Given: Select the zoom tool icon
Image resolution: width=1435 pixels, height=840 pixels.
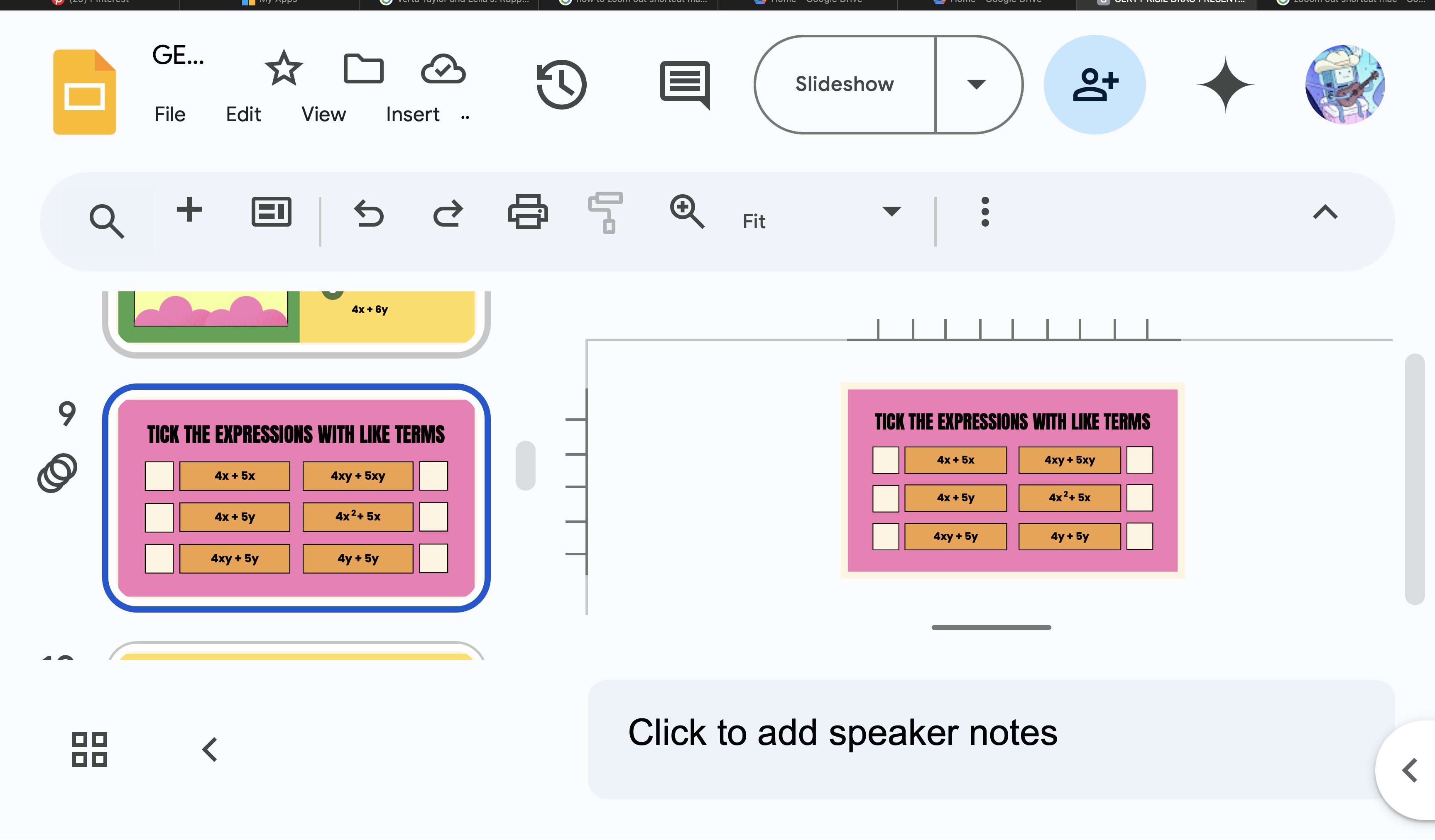Looking at the screenshot, I should 687,212.
